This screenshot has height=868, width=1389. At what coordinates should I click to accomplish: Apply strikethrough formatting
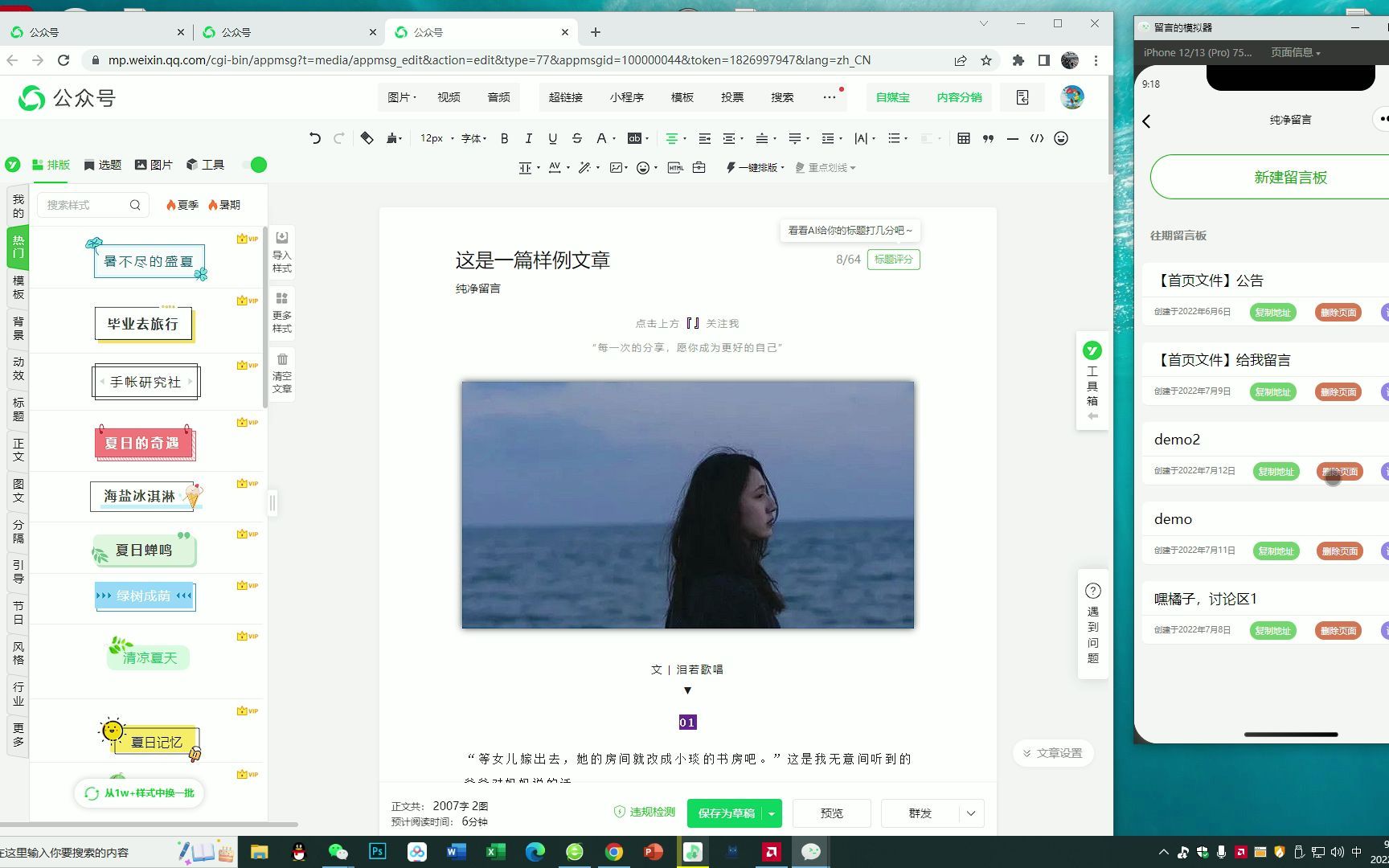[x=577, y=138]
